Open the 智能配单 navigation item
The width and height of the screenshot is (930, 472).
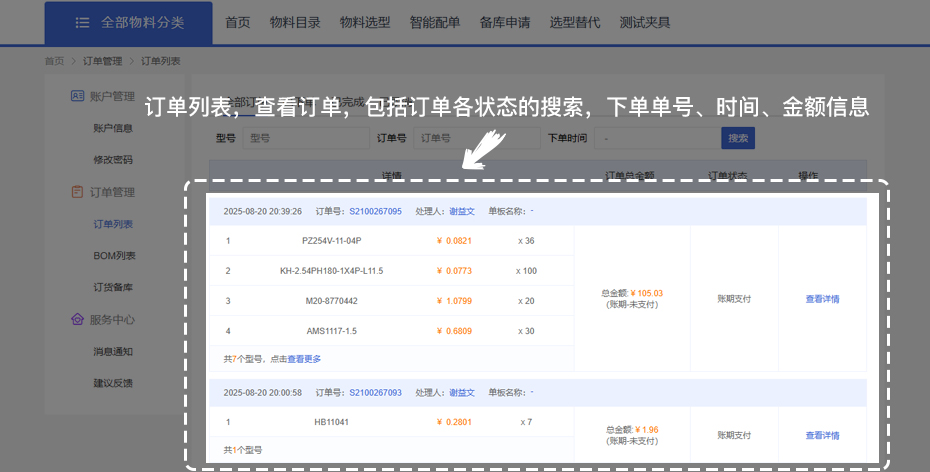(x=435, y=23)
